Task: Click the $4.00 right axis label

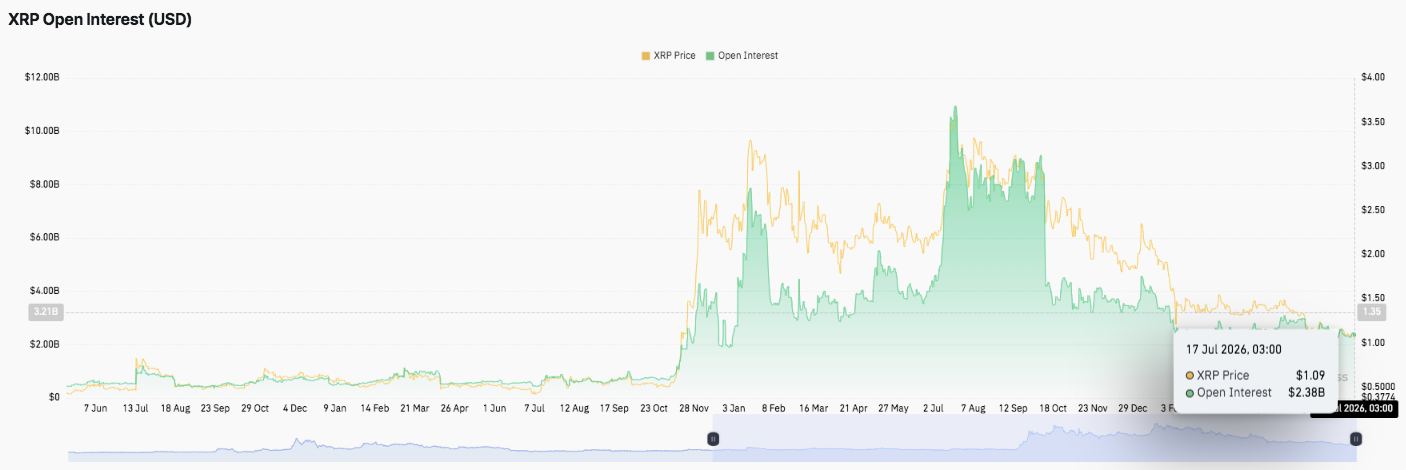Action: click(x=1373, y=78)
